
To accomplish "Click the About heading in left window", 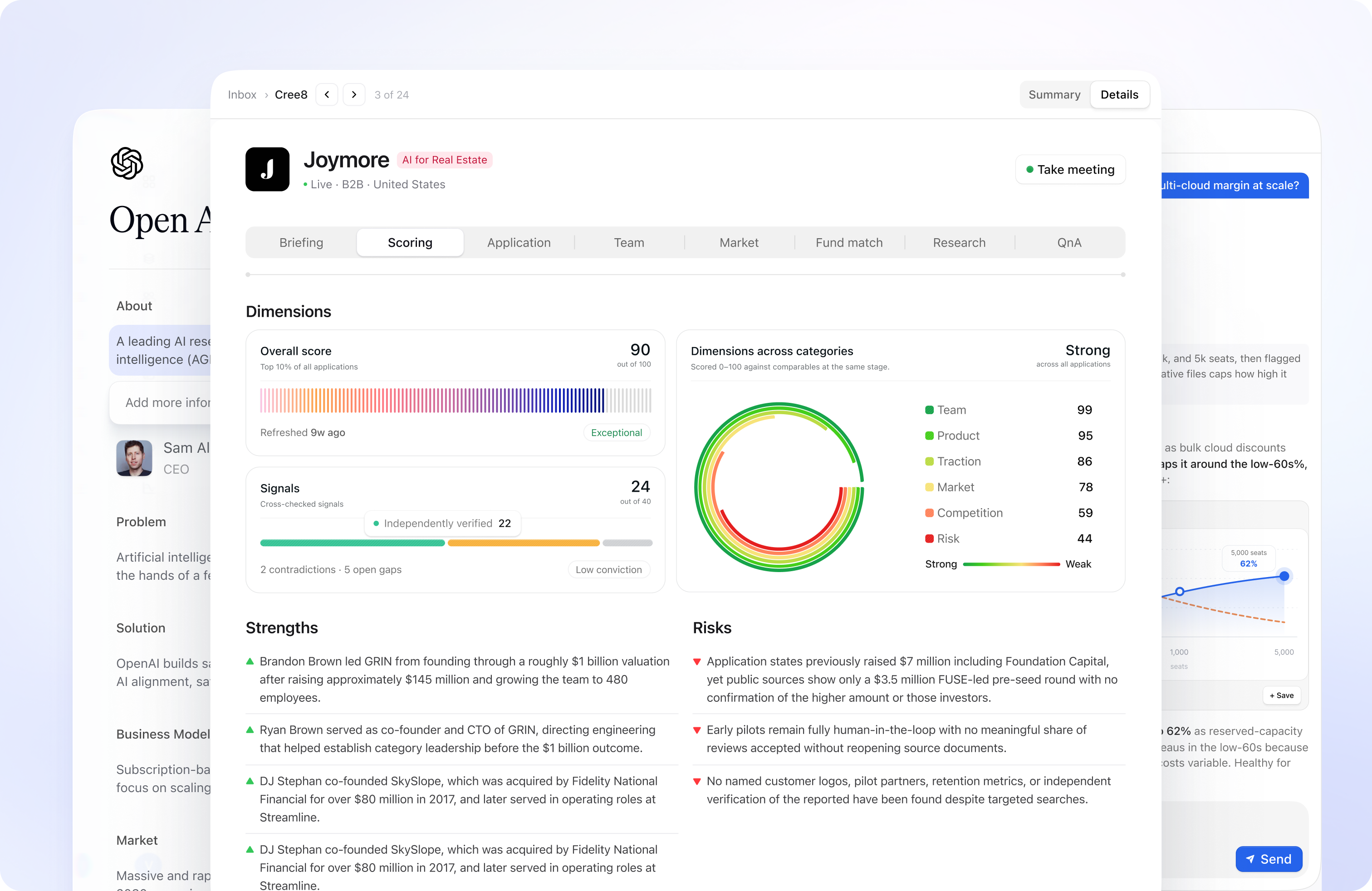I will point(134,305).
